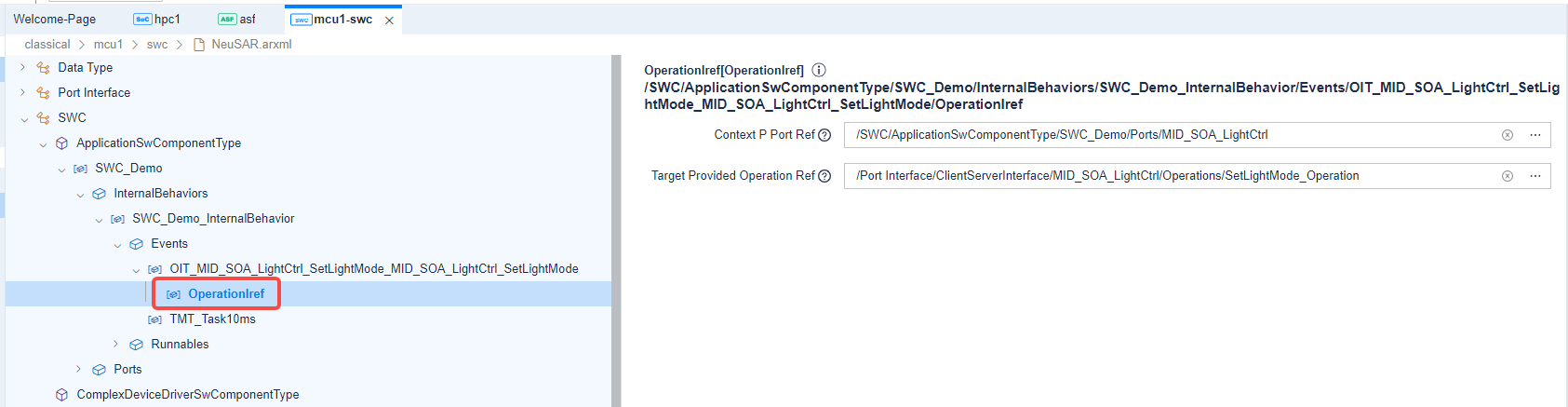The height and width of the screenshot is (407, 1568).
Task: Click help icon next to Context P Port Ref
Action: pos(824,135)
